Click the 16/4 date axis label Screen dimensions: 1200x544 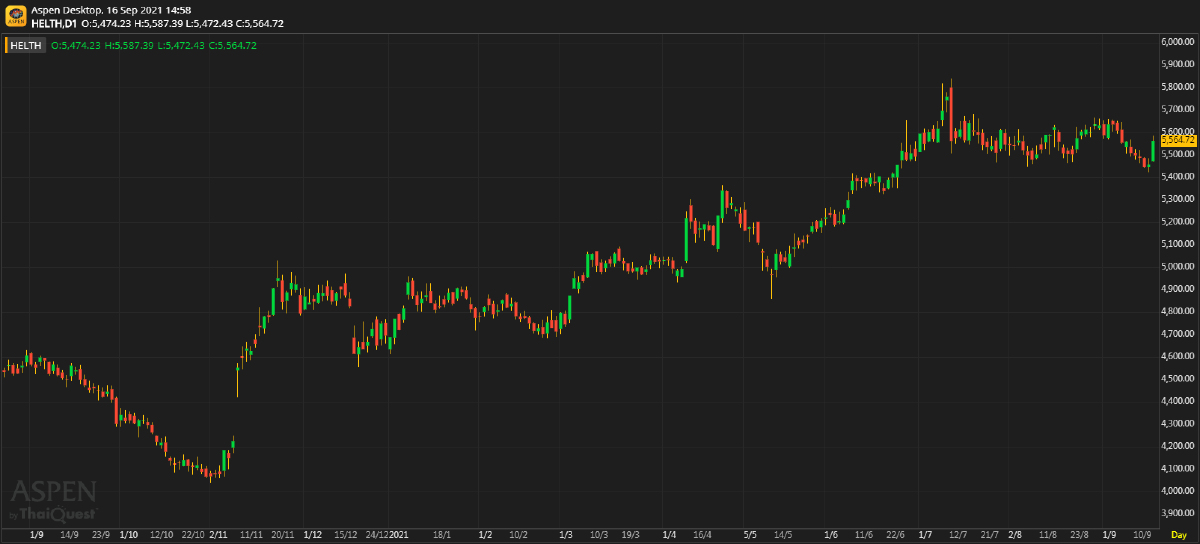(701, 535)
